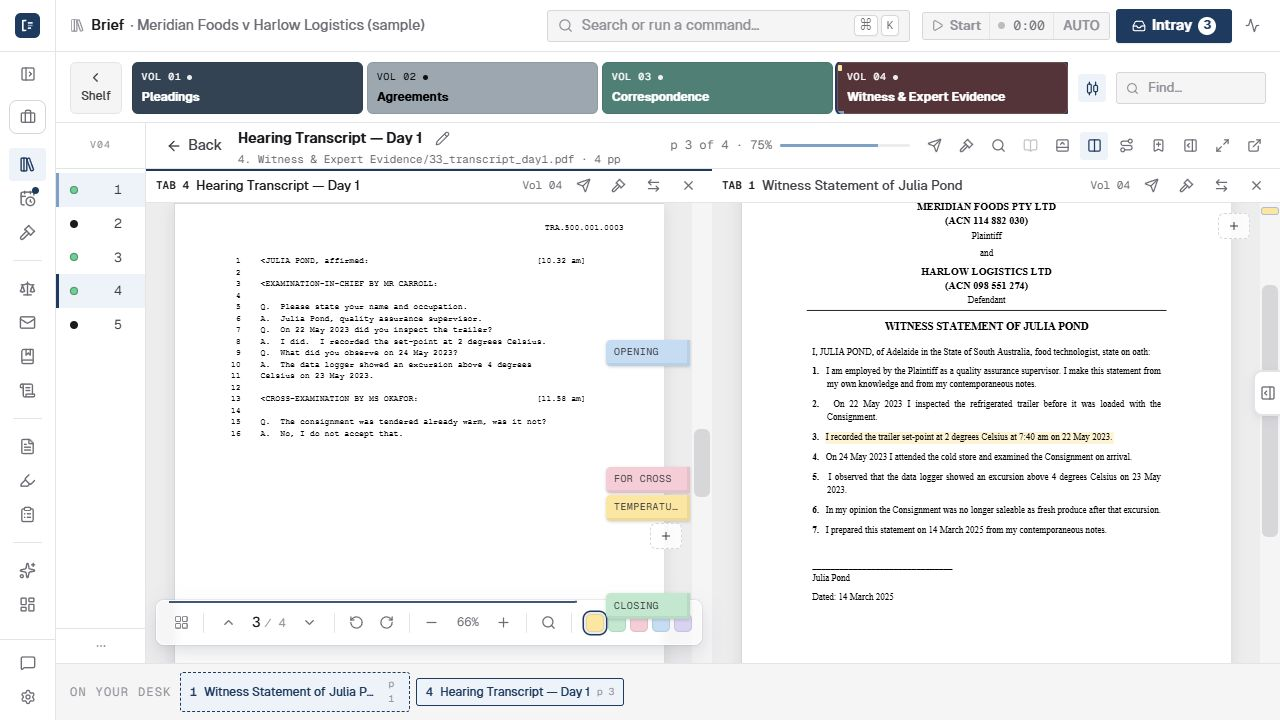Toggle the sidebar panel icon at top

tap(28, 74)
